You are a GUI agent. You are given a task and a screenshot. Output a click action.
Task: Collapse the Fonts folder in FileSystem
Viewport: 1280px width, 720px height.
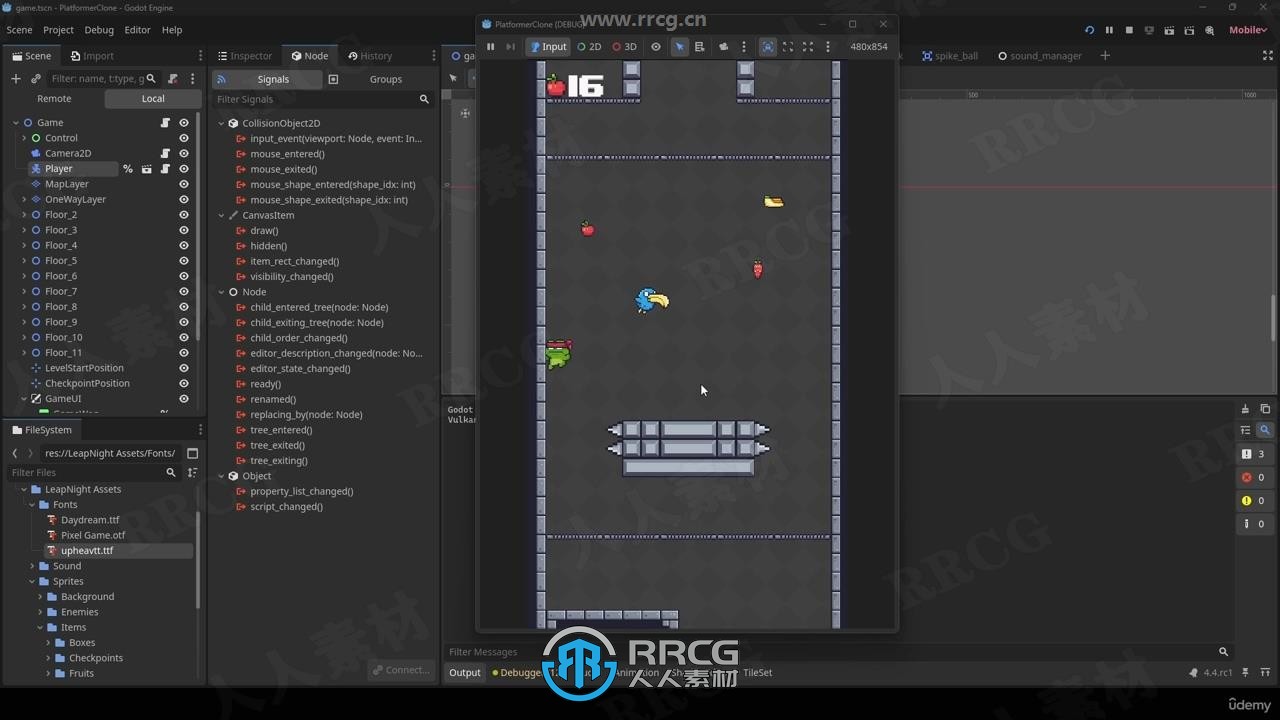(x=32, y=505)
